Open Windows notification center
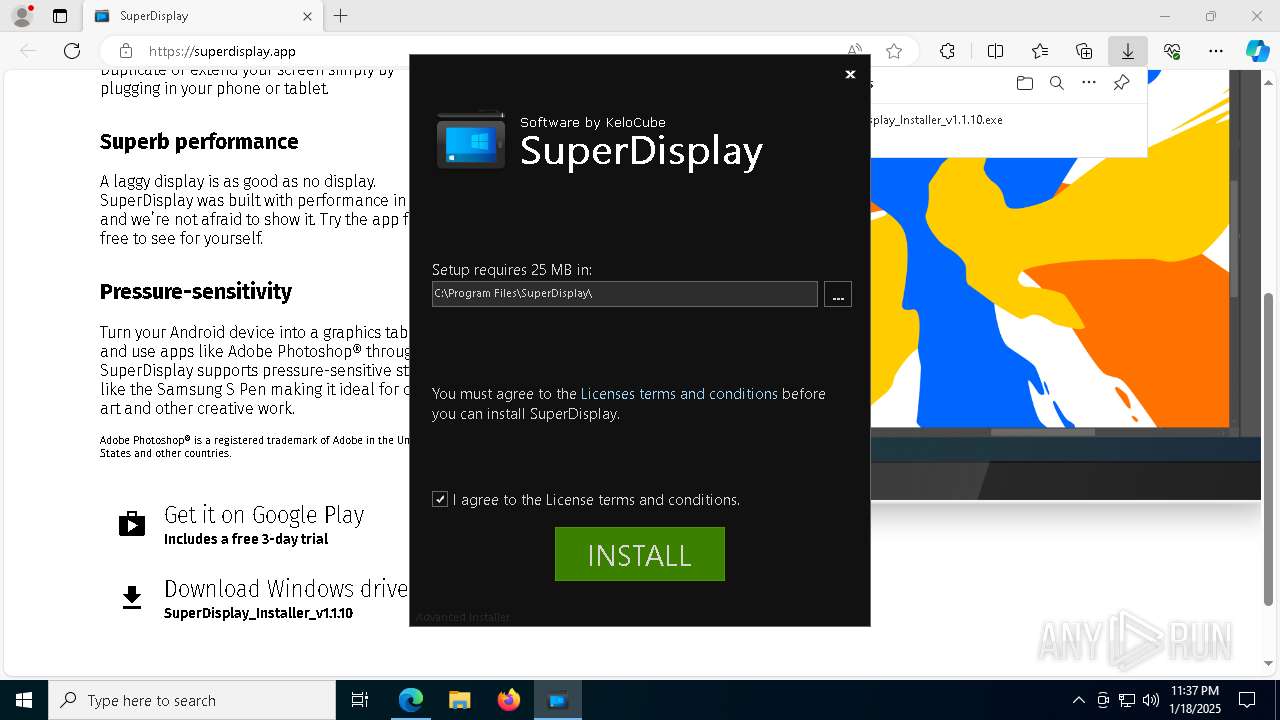Screen dimensions: 1280x720 [1247, 700]
